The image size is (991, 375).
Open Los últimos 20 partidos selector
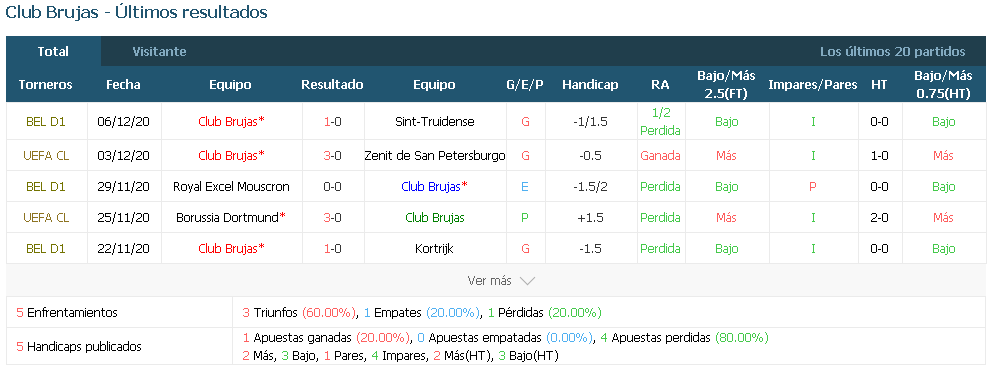pyautogui.click(x=892, y=51)
